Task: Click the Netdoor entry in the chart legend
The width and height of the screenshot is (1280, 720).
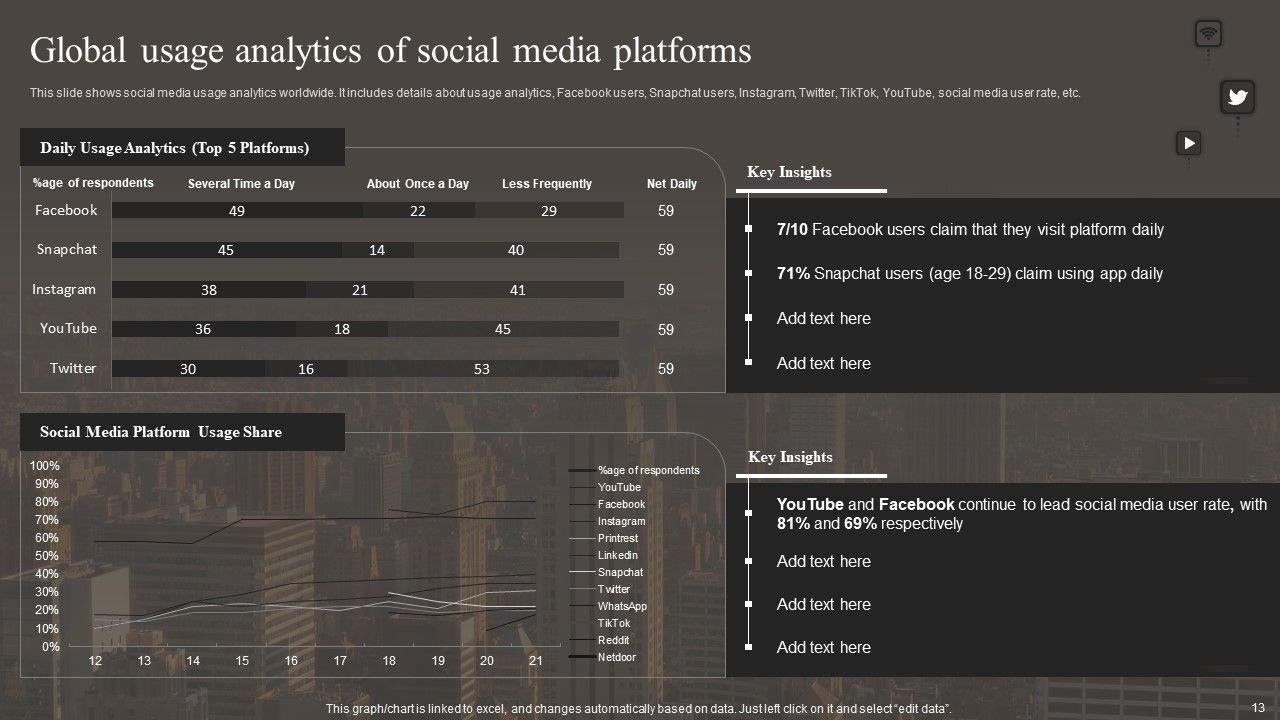Action: (617, 657)
